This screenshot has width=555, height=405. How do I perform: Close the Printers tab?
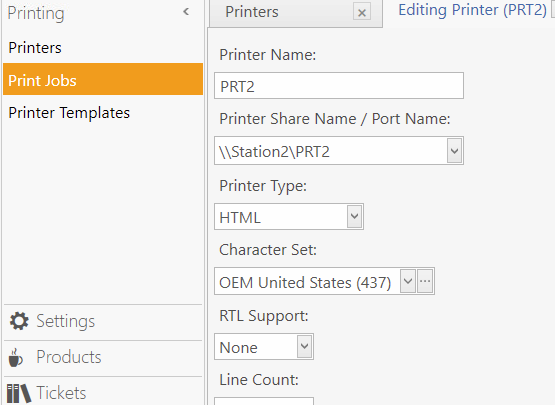[x=362, y=13]
